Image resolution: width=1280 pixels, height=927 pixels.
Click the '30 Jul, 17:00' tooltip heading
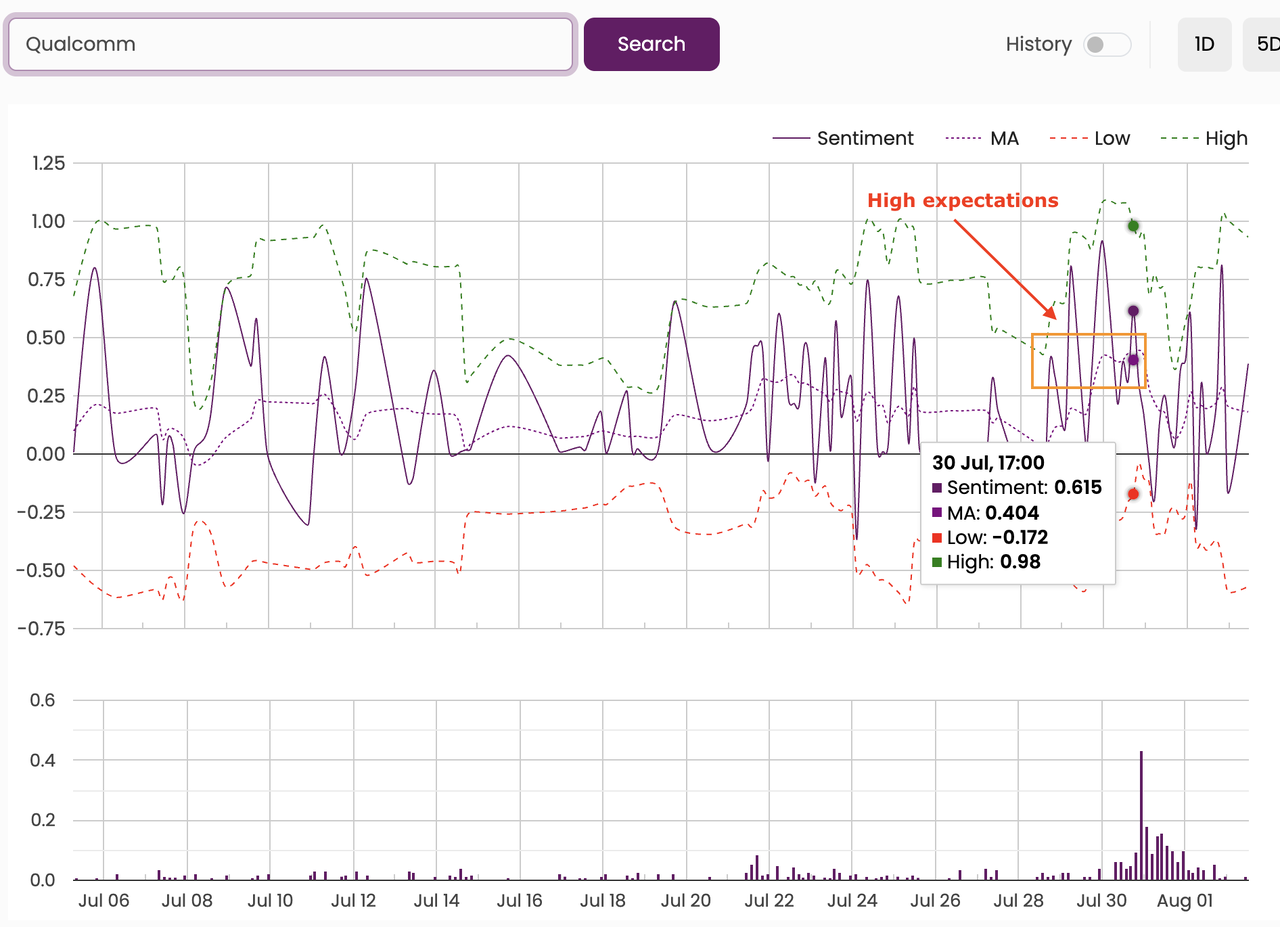coord(988,462)
